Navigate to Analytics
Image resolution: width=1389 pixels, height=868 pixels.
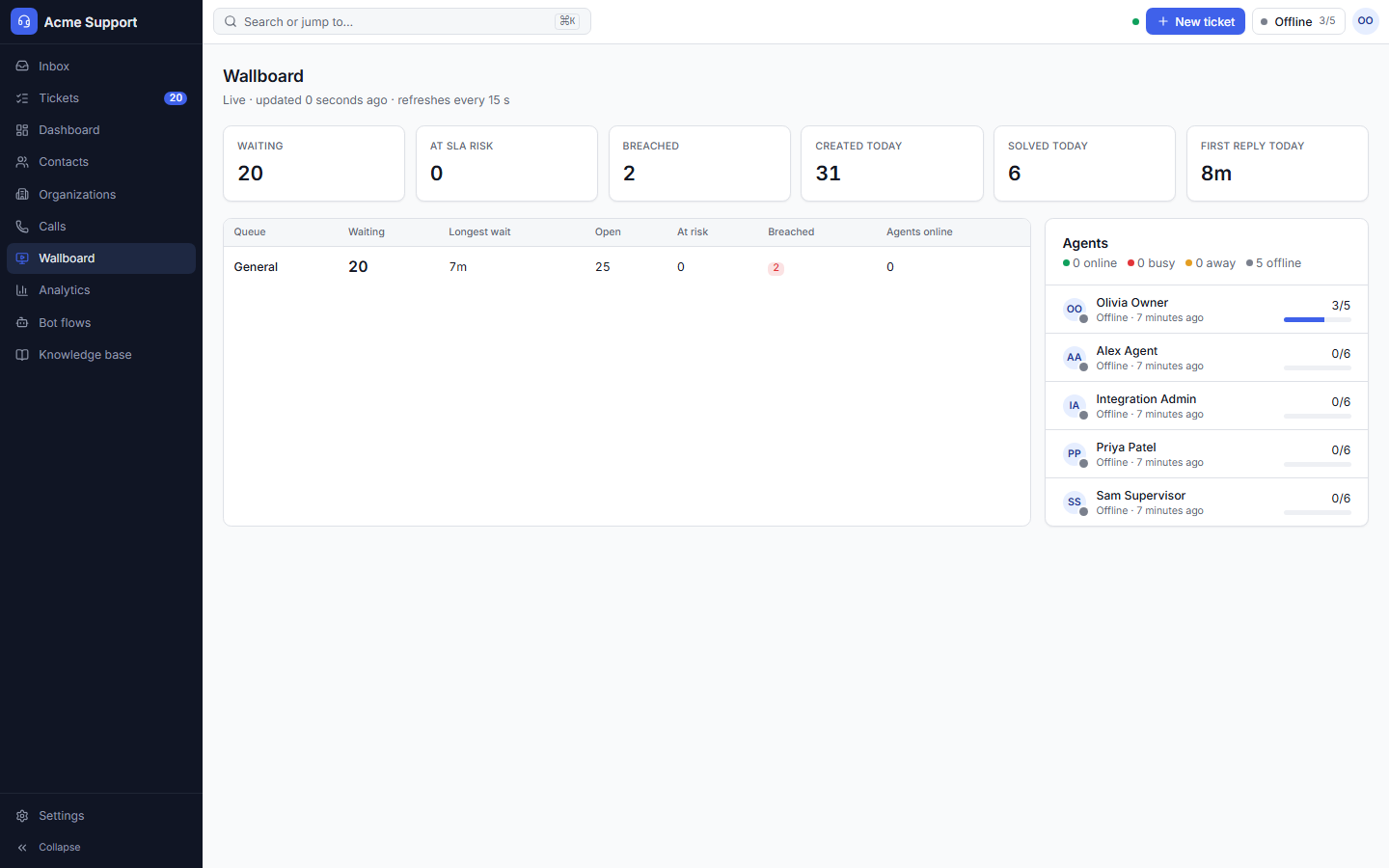pyautogui.click(x=101, y=290)
